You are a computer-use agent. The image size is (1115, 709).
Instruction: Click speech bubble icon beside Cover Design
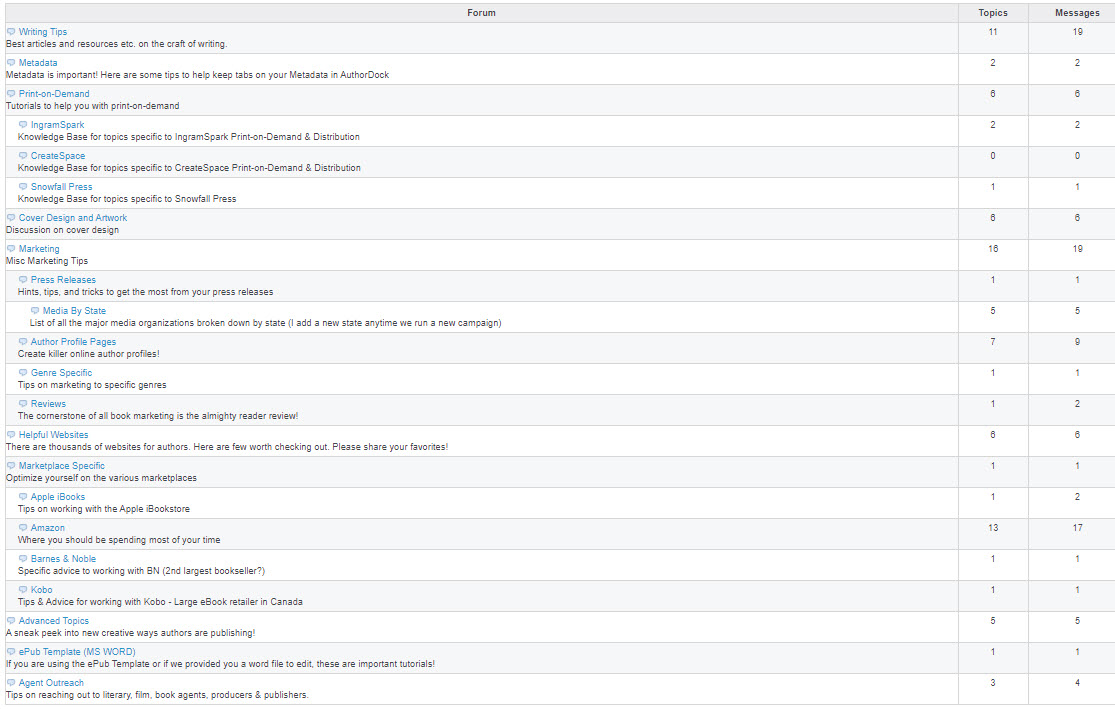click(11, 218)
